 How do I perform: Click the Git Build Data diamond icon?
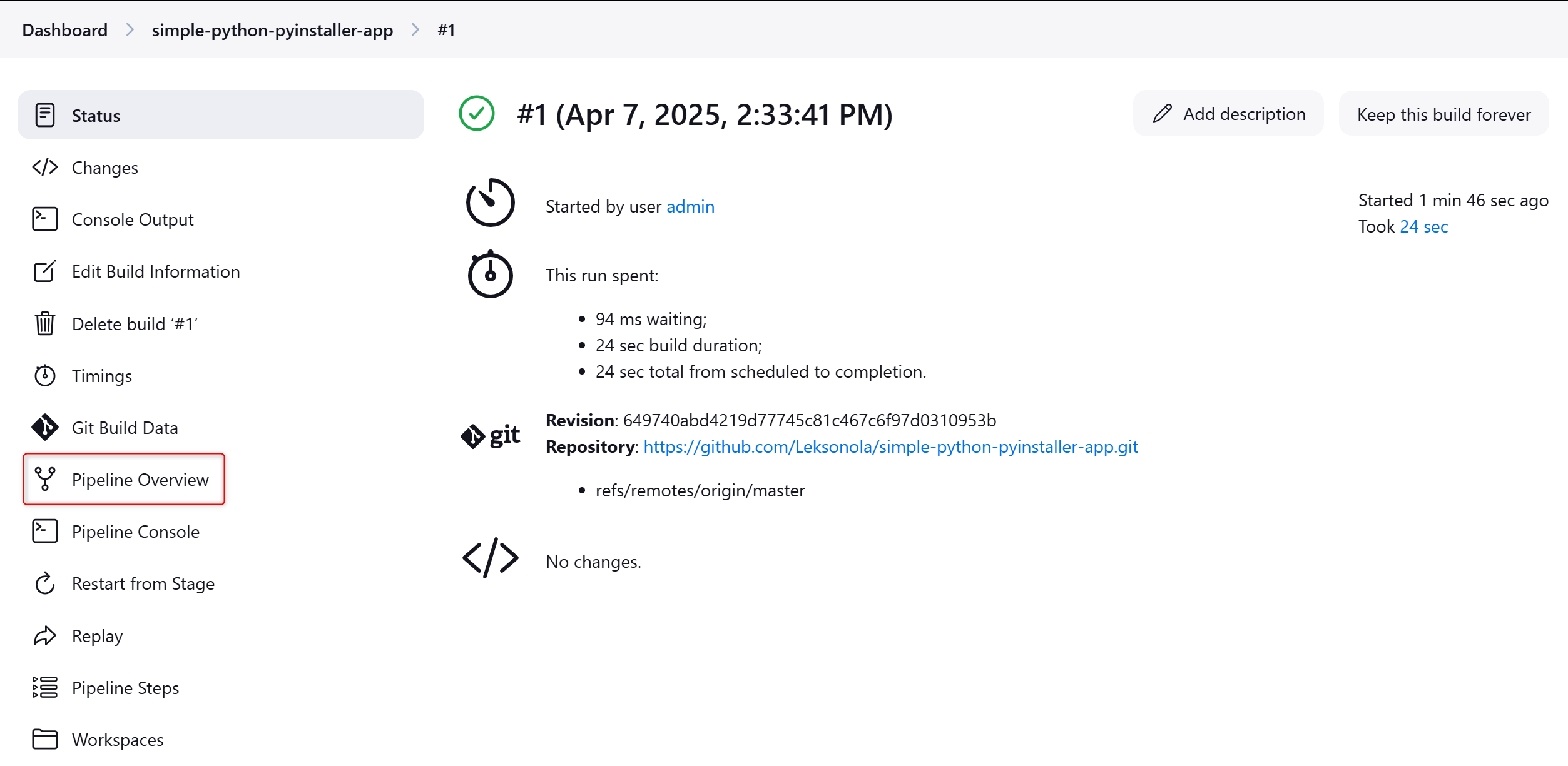coord(45,428)
